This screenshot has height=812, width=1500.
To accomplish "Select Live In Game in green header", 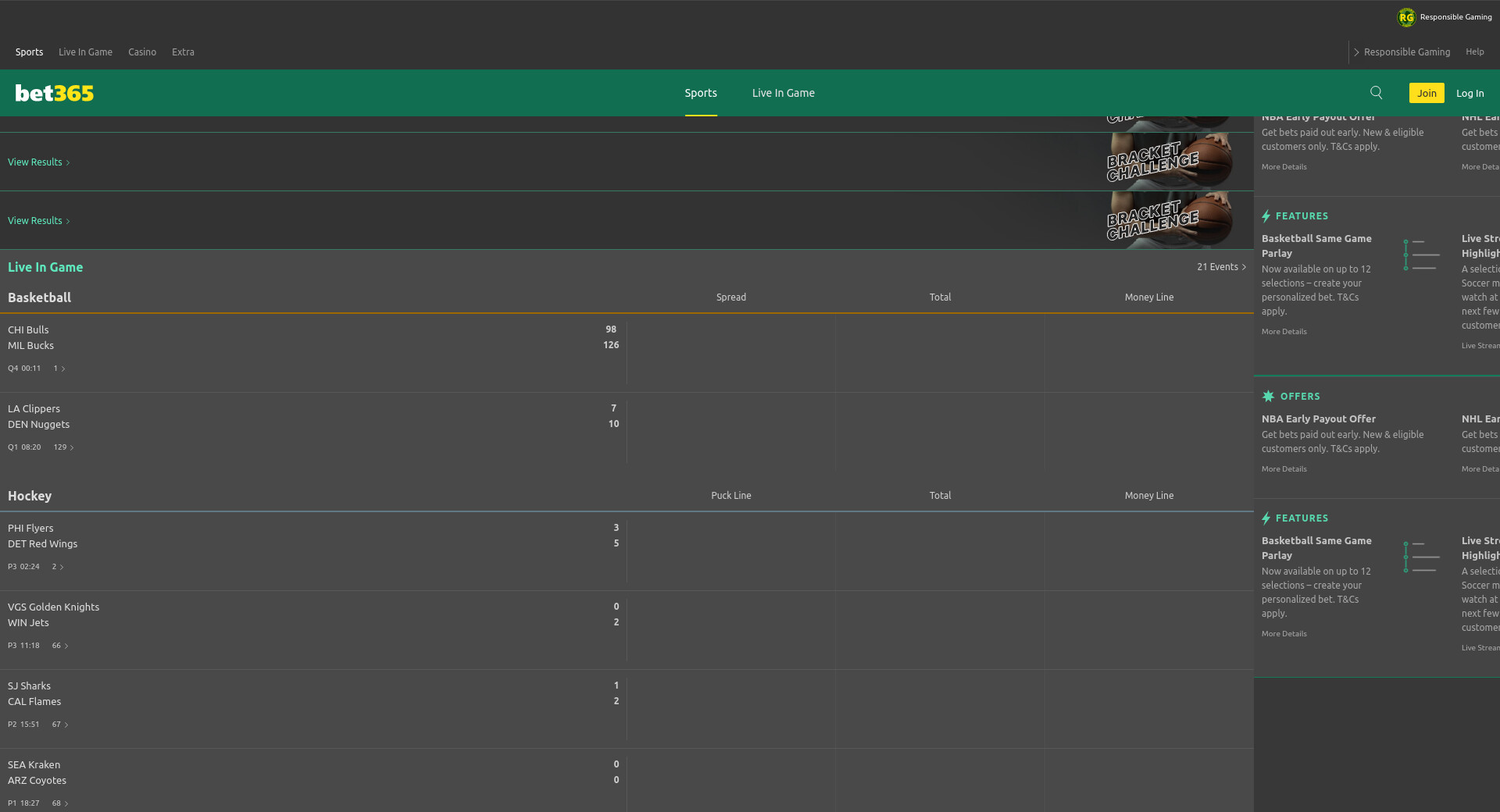I will click(783, 93).
